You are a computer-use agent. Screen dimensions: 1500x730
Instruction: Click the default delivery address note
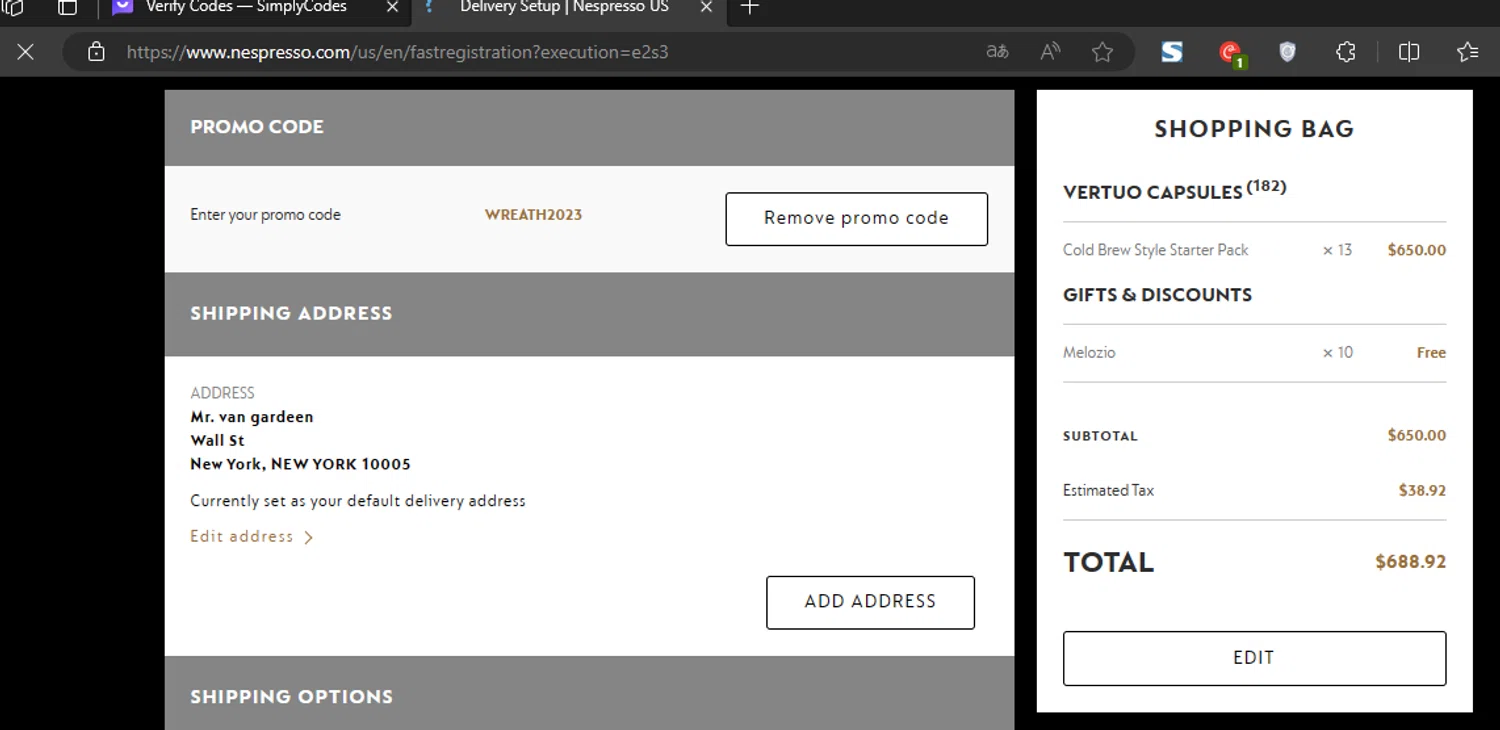click(x=357, y=501)
